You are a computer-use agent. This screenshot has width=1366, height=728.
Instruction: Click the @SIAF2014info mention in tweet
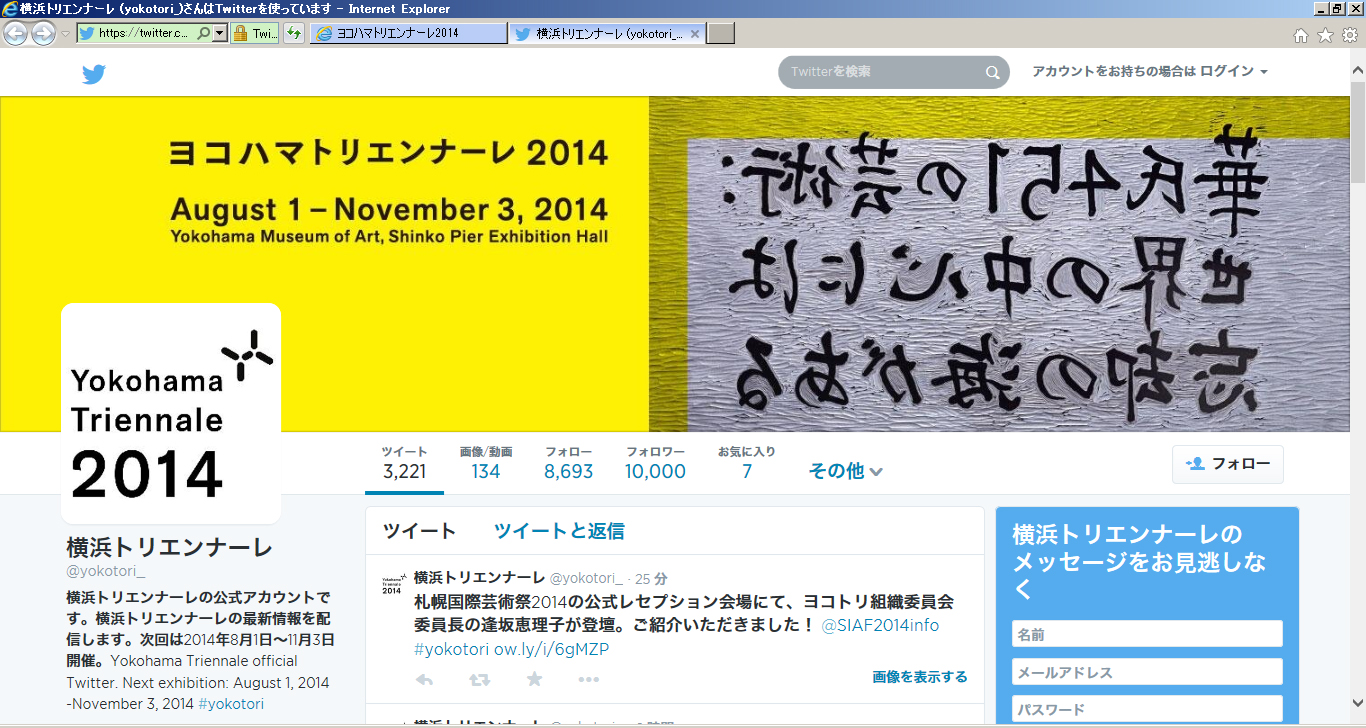[x=881, y=625]
